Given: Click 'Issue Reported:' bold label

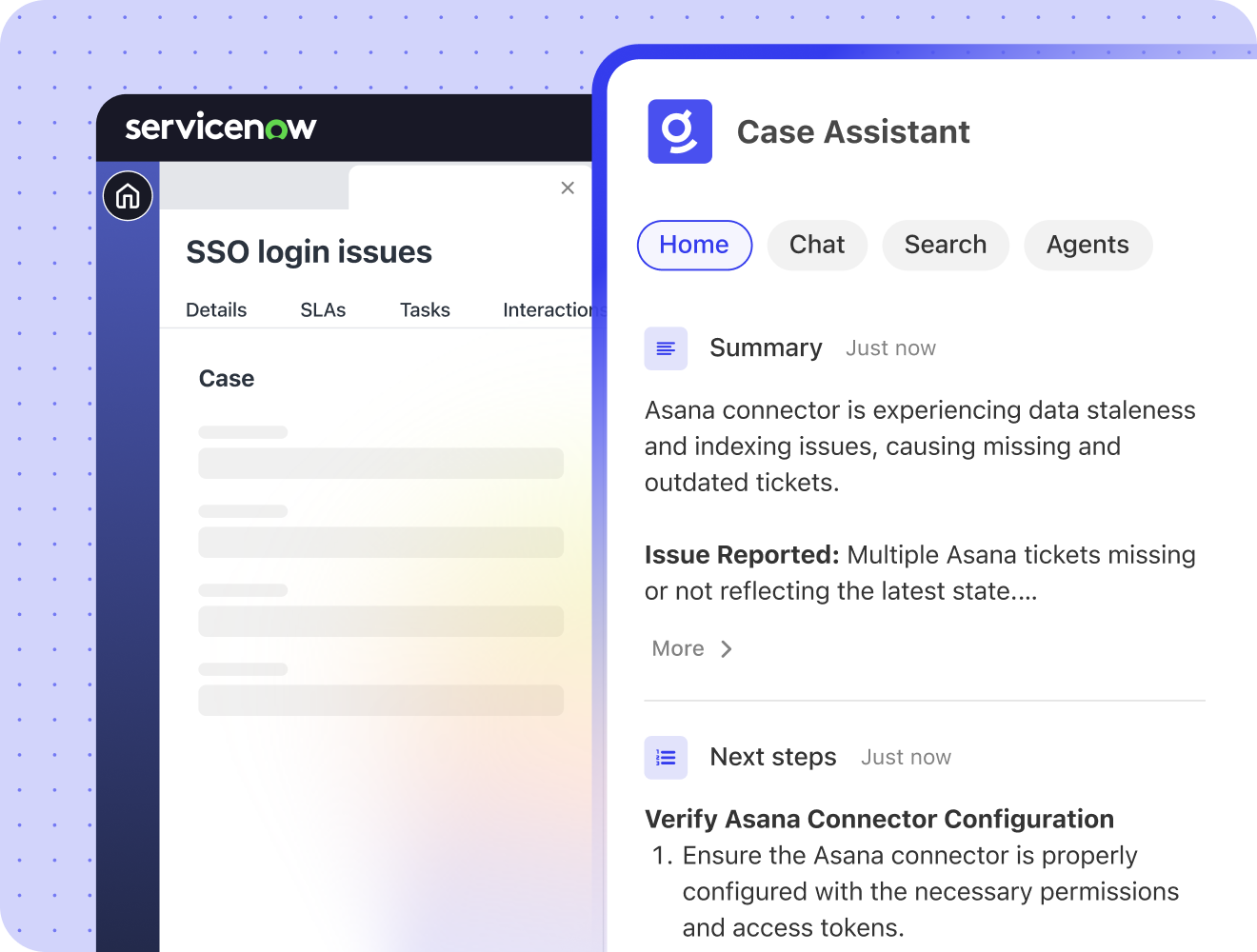Looking at the screenshot, I should point(742,555).
